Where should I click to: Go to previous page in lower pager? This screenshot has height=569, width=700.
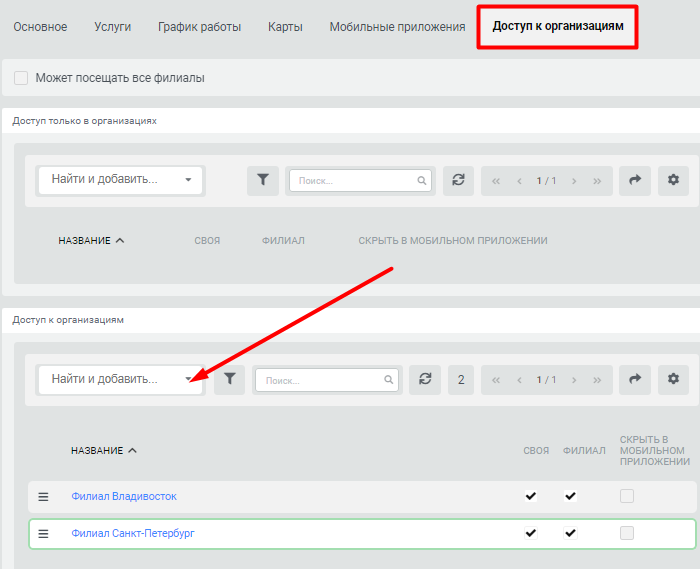click(x=519, y=380)
